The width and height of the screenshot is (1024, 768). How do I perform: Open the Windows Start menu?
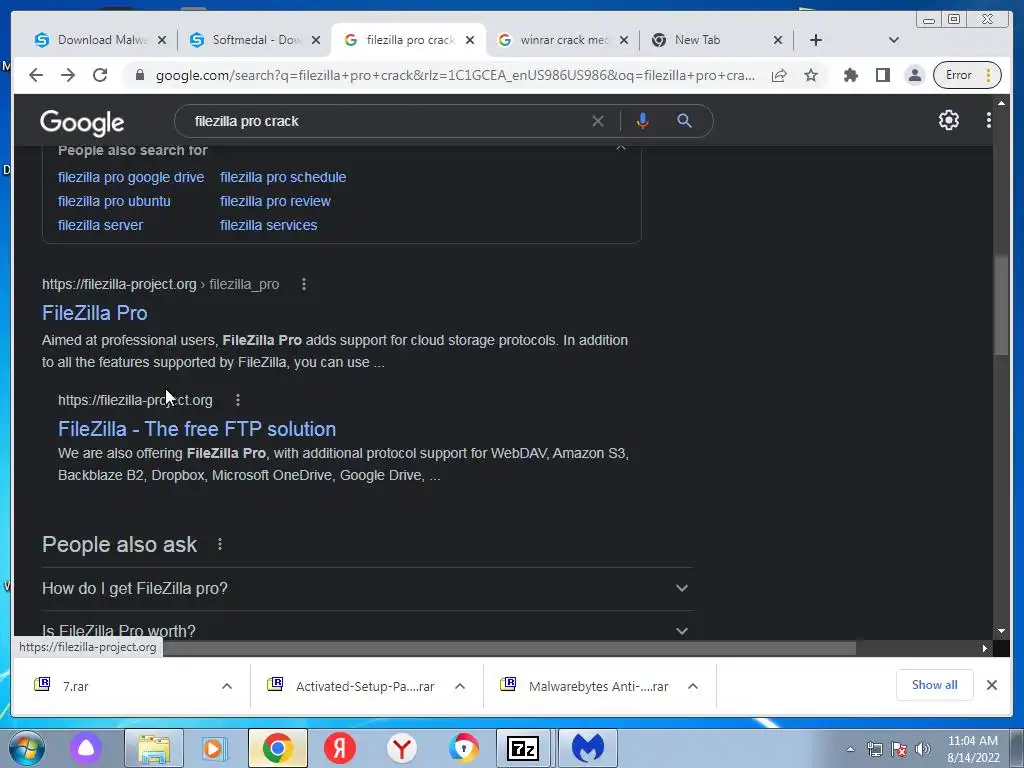27,748
